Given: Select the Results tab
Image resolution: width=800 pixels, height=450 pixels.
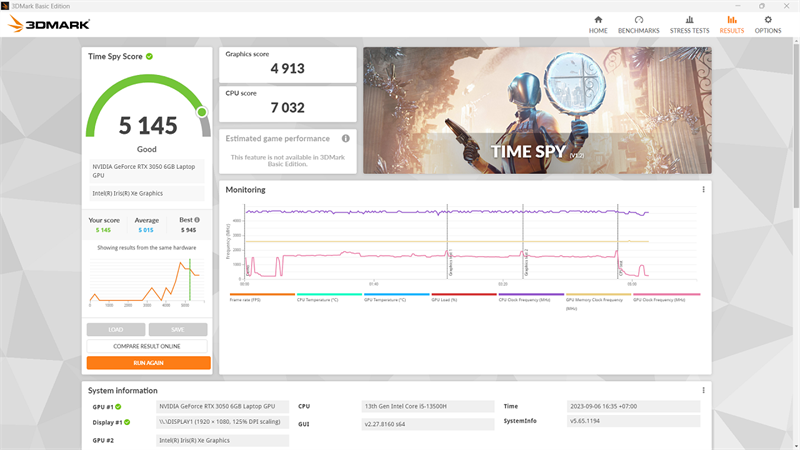Looking at the screenshot, I should tap(732, 24).
